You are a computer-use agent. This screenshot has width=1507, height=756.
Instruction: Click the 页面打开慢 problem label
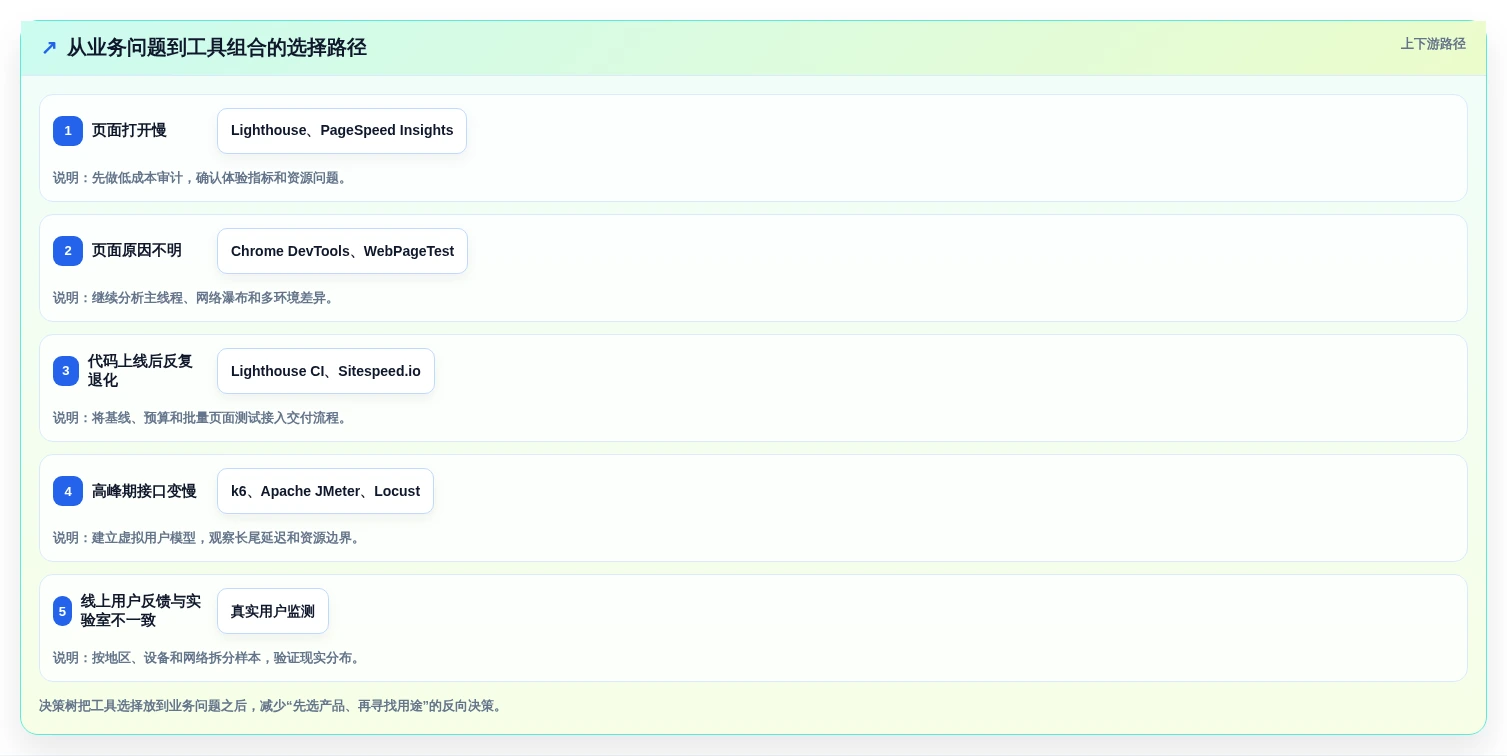tap(129, 131)
